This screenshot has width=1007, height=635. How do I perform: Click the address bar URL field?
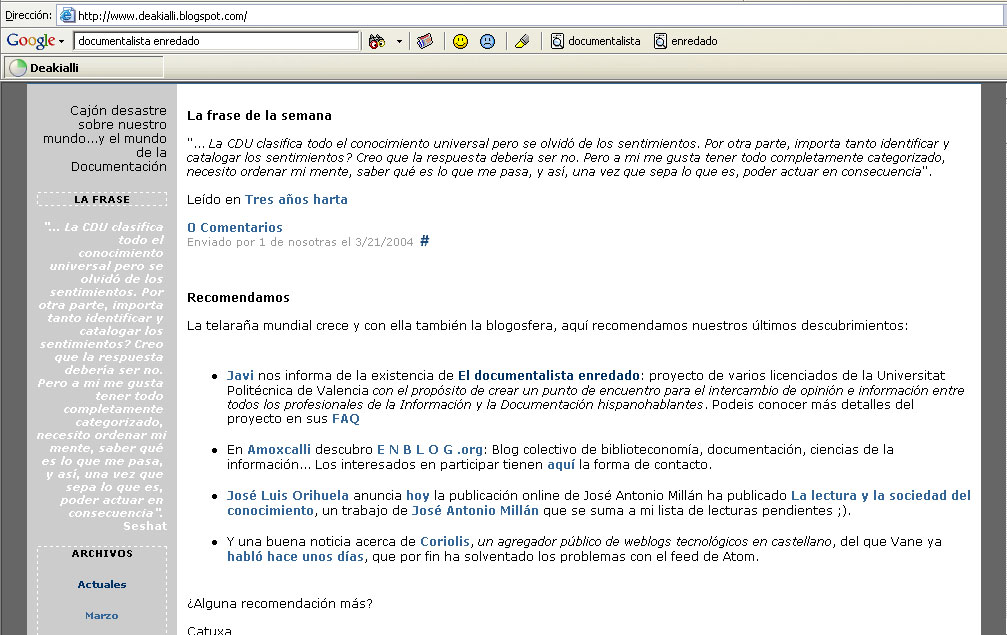530,15
